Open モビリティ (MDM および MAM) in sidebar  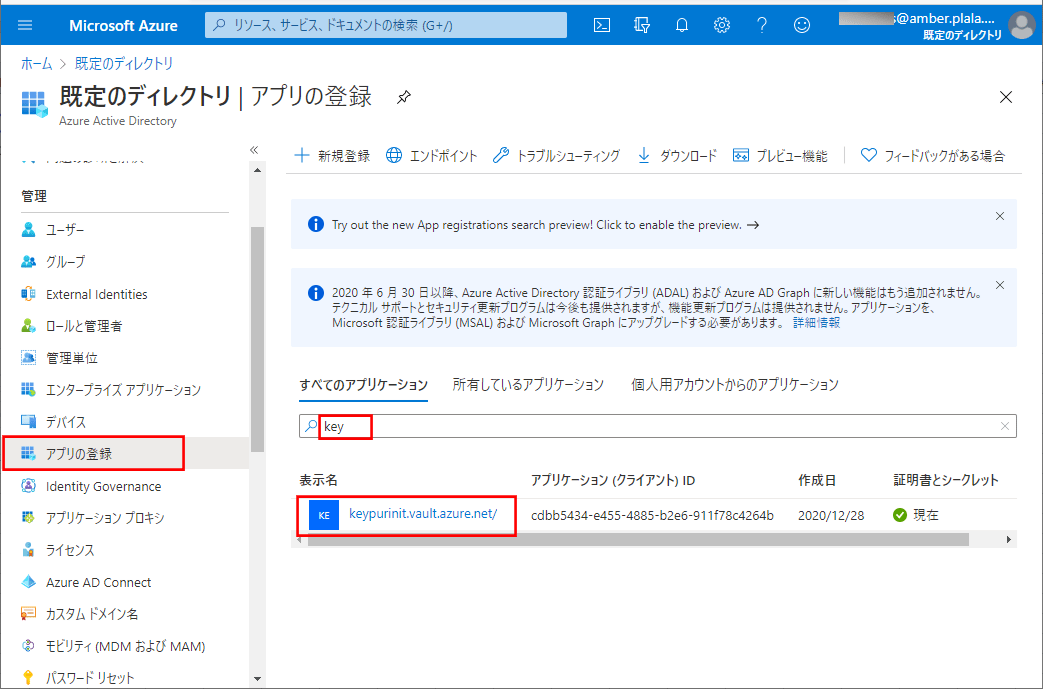click(x=124, y=646)
